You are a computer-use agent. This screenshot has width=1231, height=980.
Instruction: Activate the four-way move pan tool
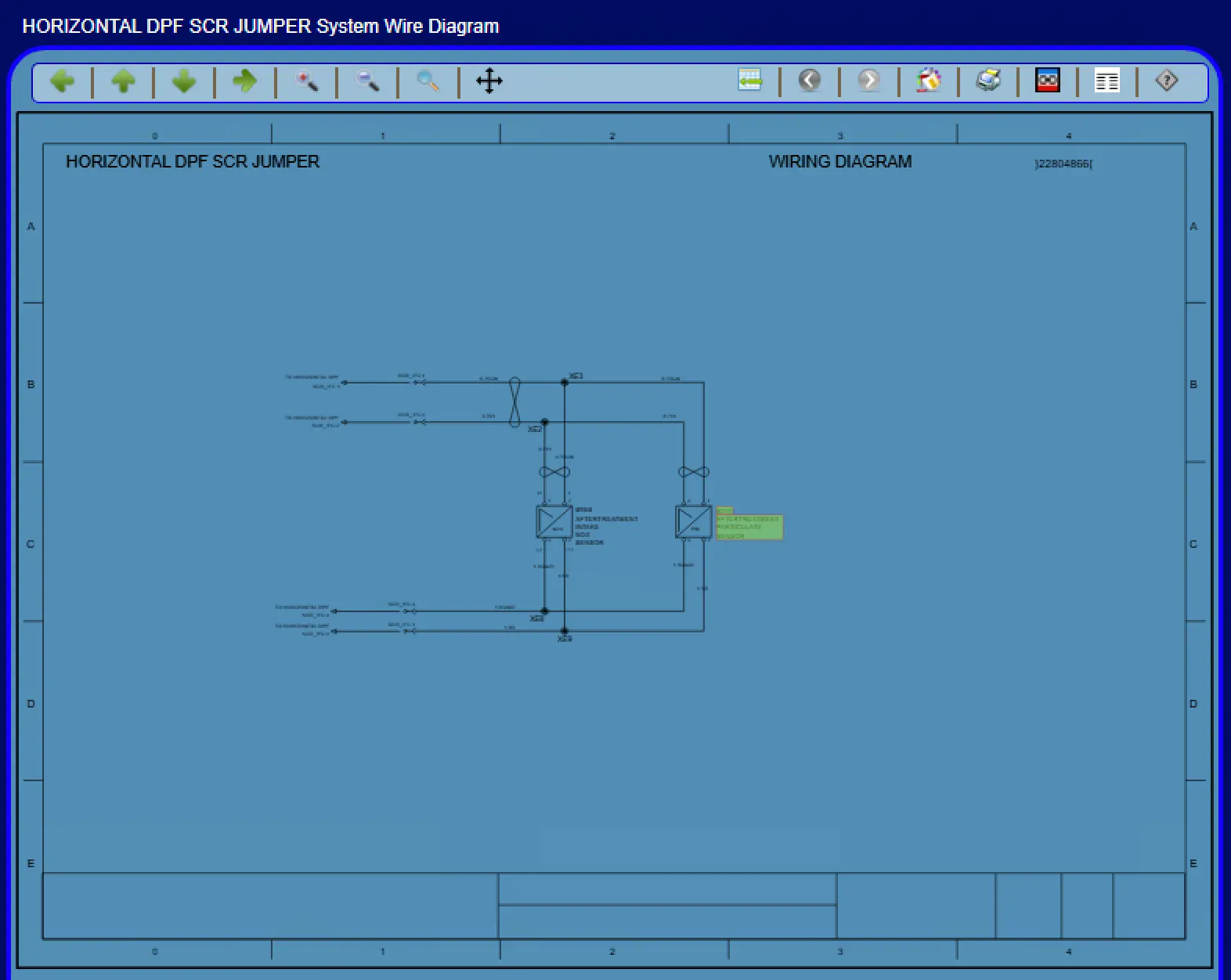coord(489,81)
